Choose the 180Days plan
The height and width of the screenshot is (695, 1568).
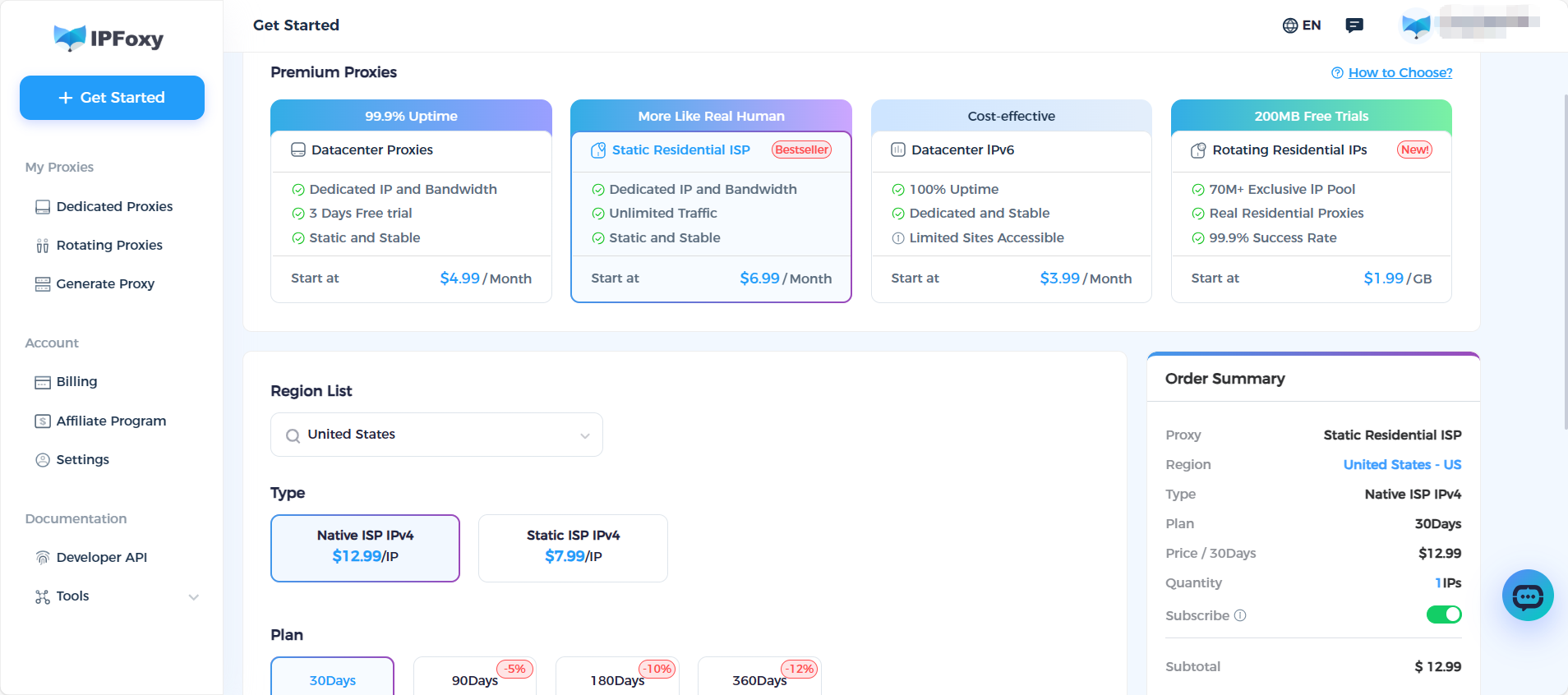(x=617, y=676)
